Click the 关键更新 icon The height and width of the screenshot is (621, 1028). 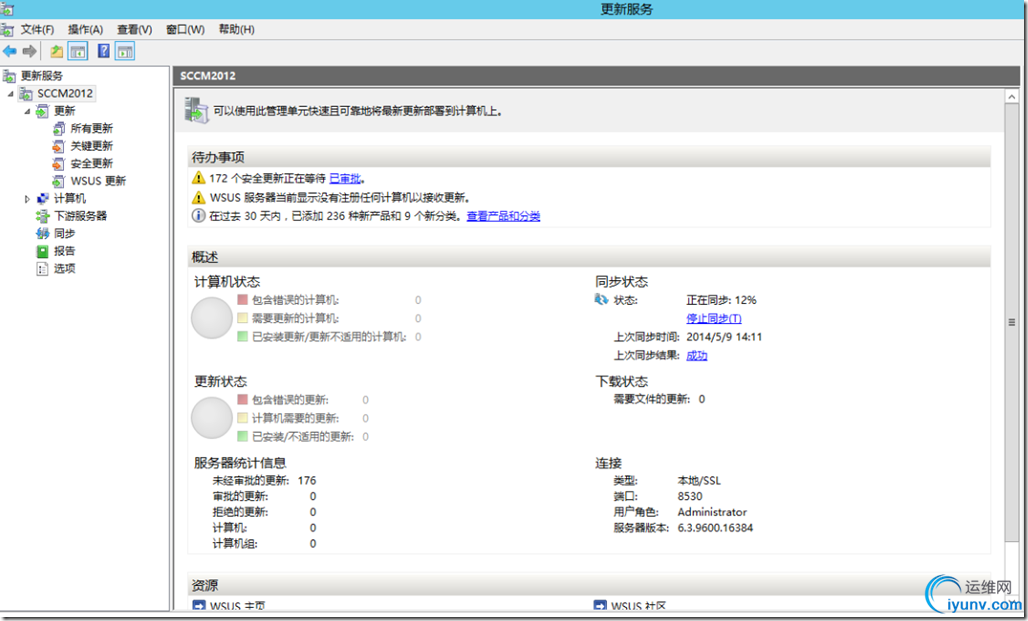59,146
